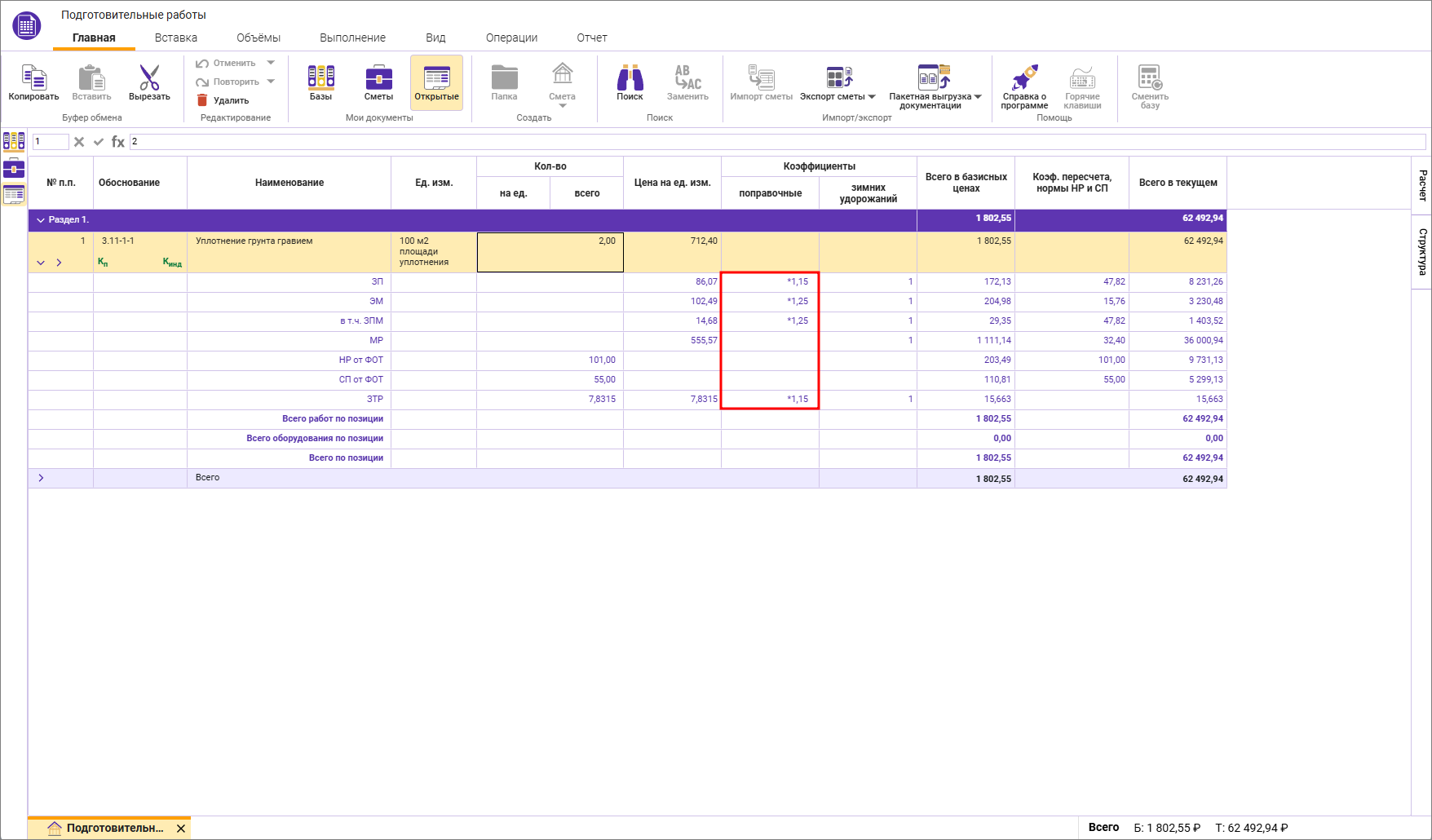Open the Структура side panel
This screenshot has height=840, width=1432.
click(1422, 251)
